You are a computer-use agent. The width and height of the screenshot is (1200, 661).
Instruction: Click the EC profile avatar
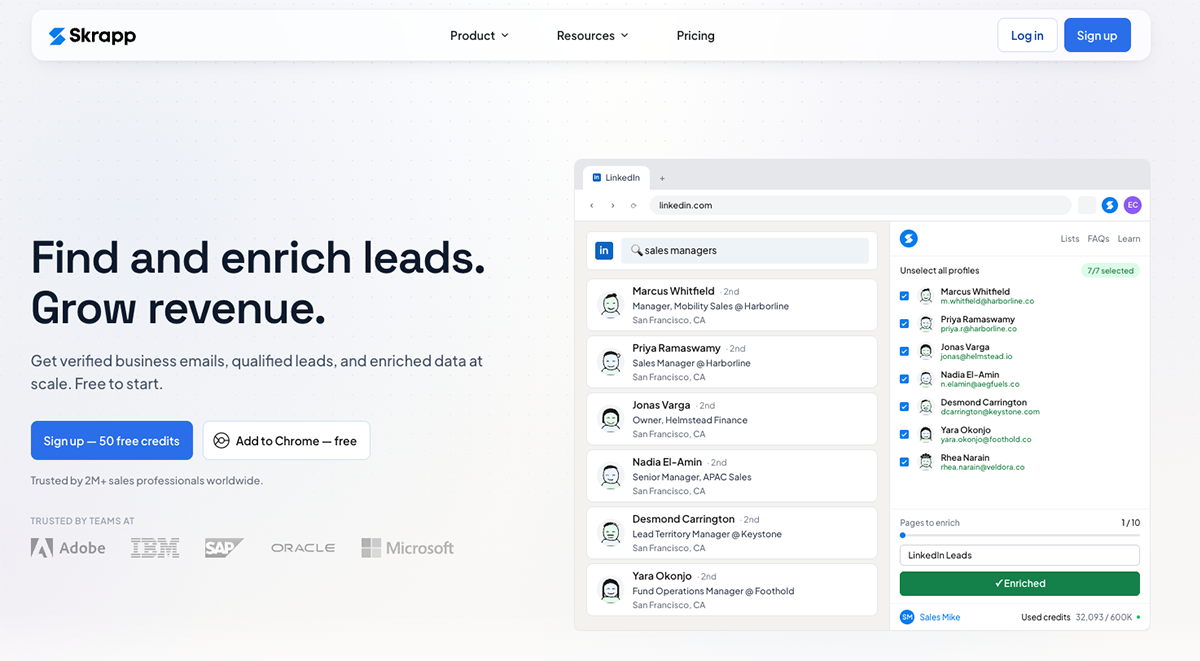(x=1132, y=205)
